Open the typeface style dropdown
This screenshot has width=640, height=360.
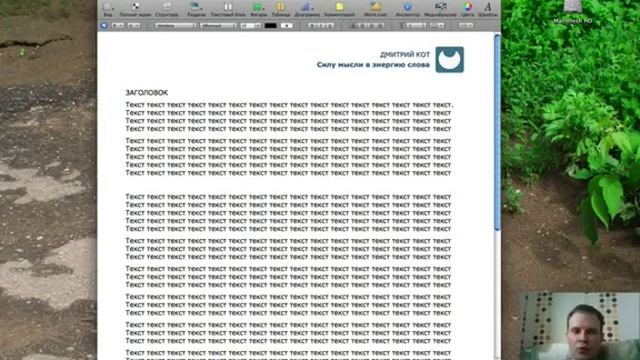[x=218, y=25]
